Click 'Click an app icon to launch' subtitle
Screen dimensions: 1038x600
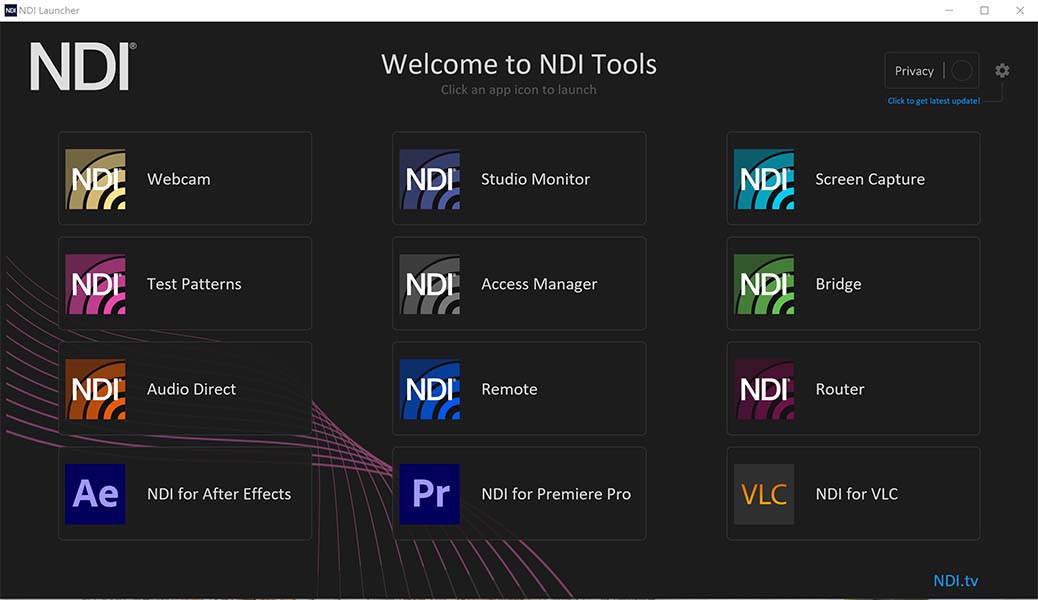pyautogui.click(x=519, y=90)
